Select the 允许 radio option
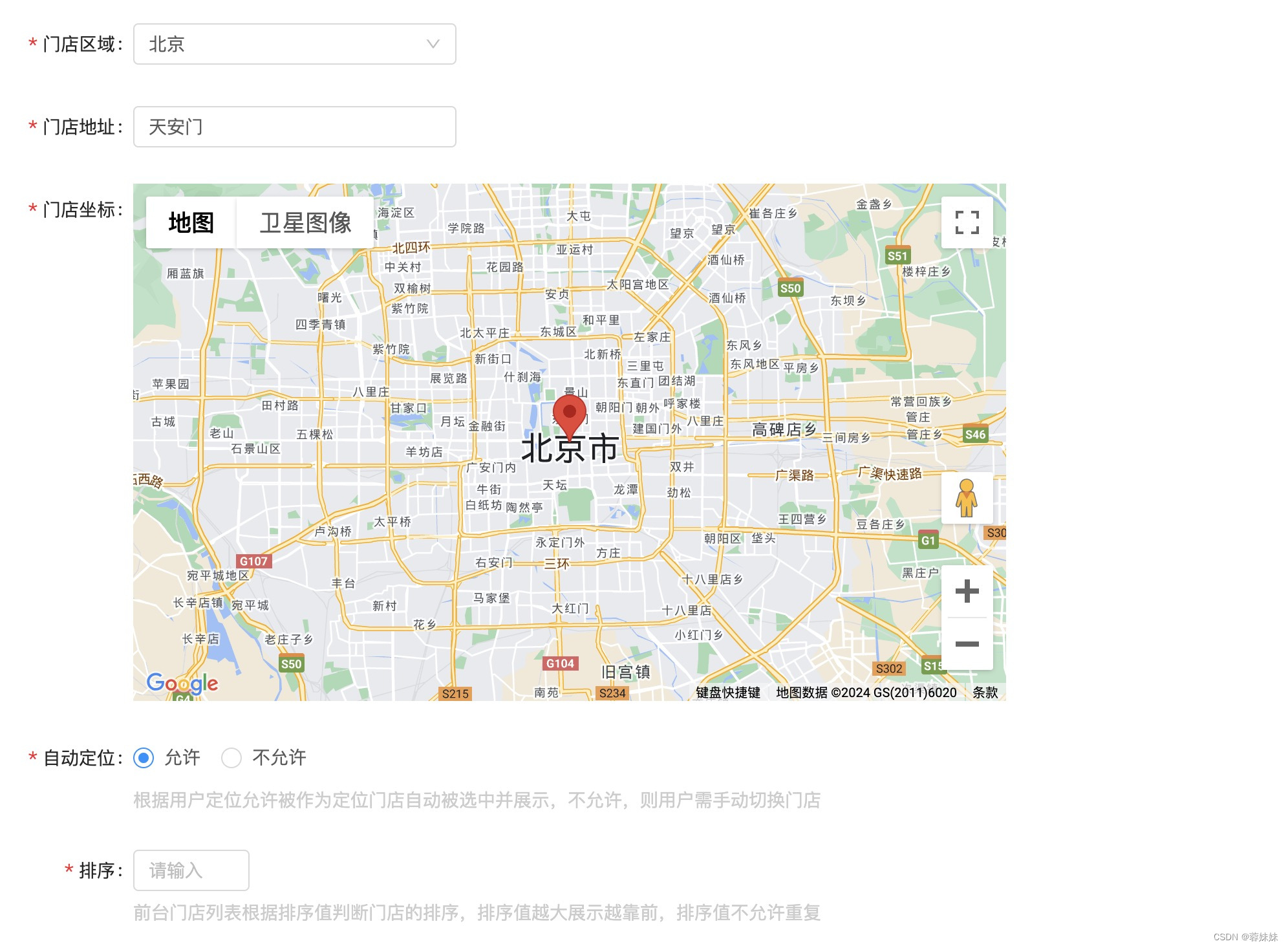This screenshot has width=1288, height=948. tap(144, 758)
